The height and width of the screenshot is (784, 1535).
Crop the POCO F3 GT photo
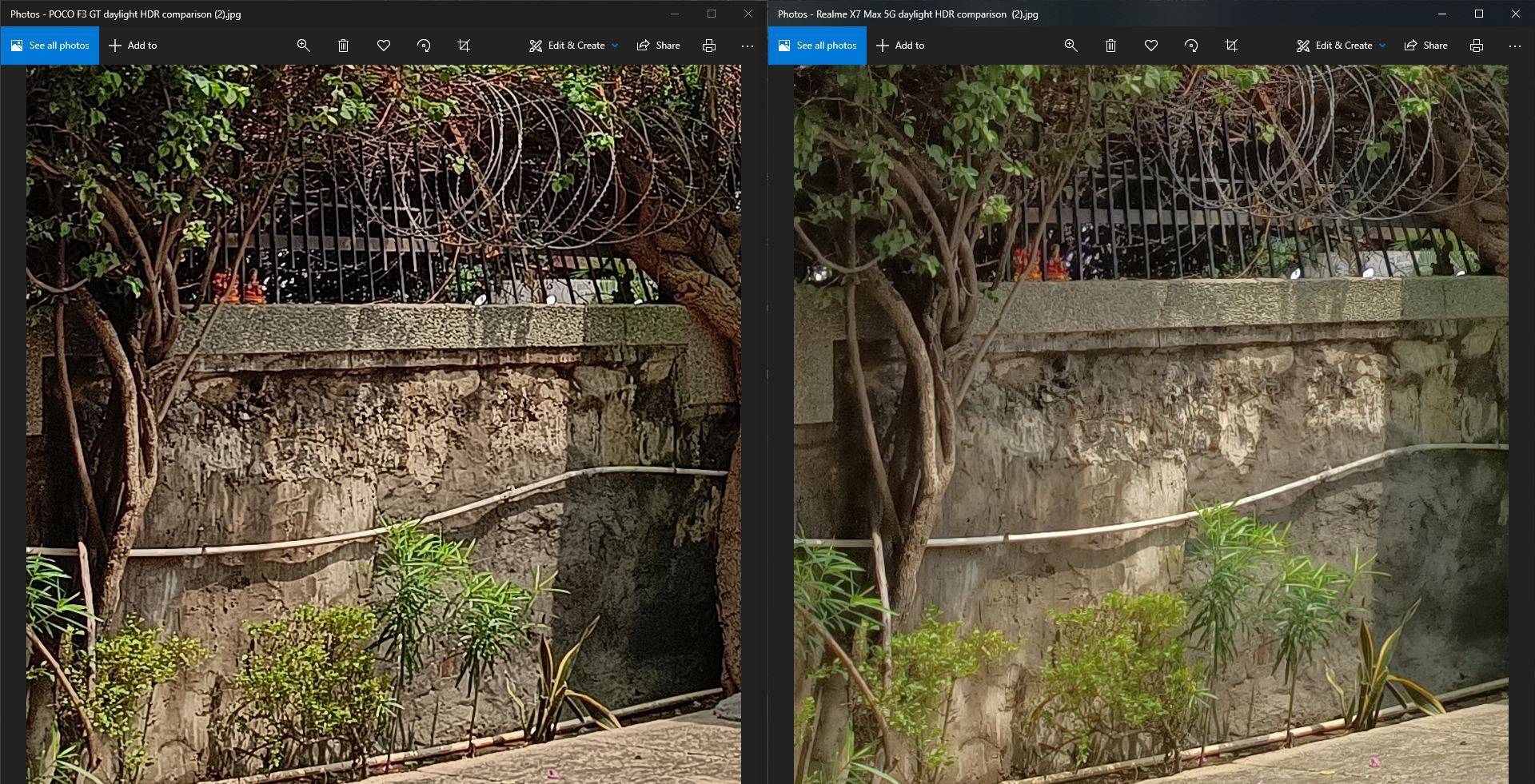coord(464,46)
